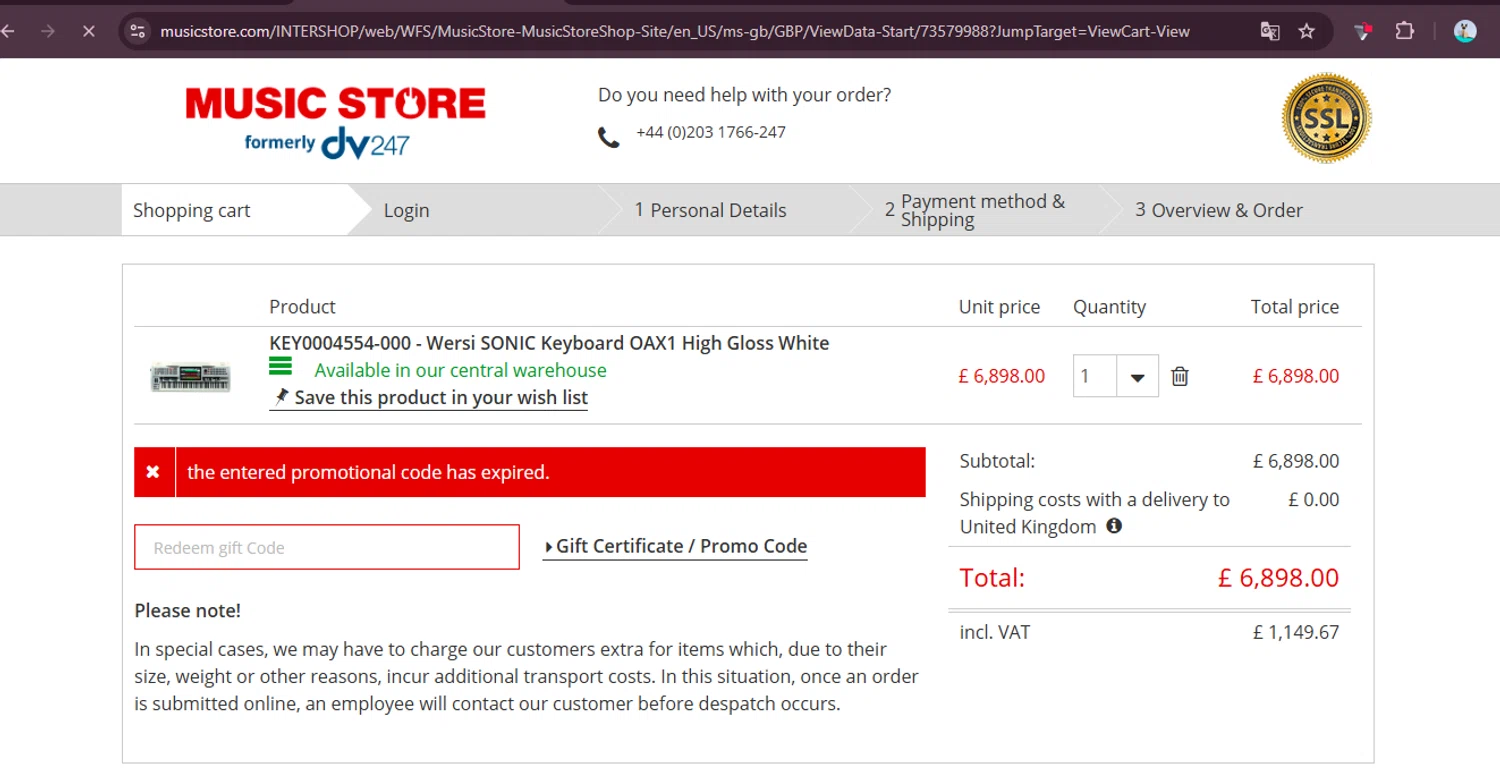This screenshot has height=770, width=1500.
Task: Click the X icon on expired promo alert
Action: (x=153, y=472)
